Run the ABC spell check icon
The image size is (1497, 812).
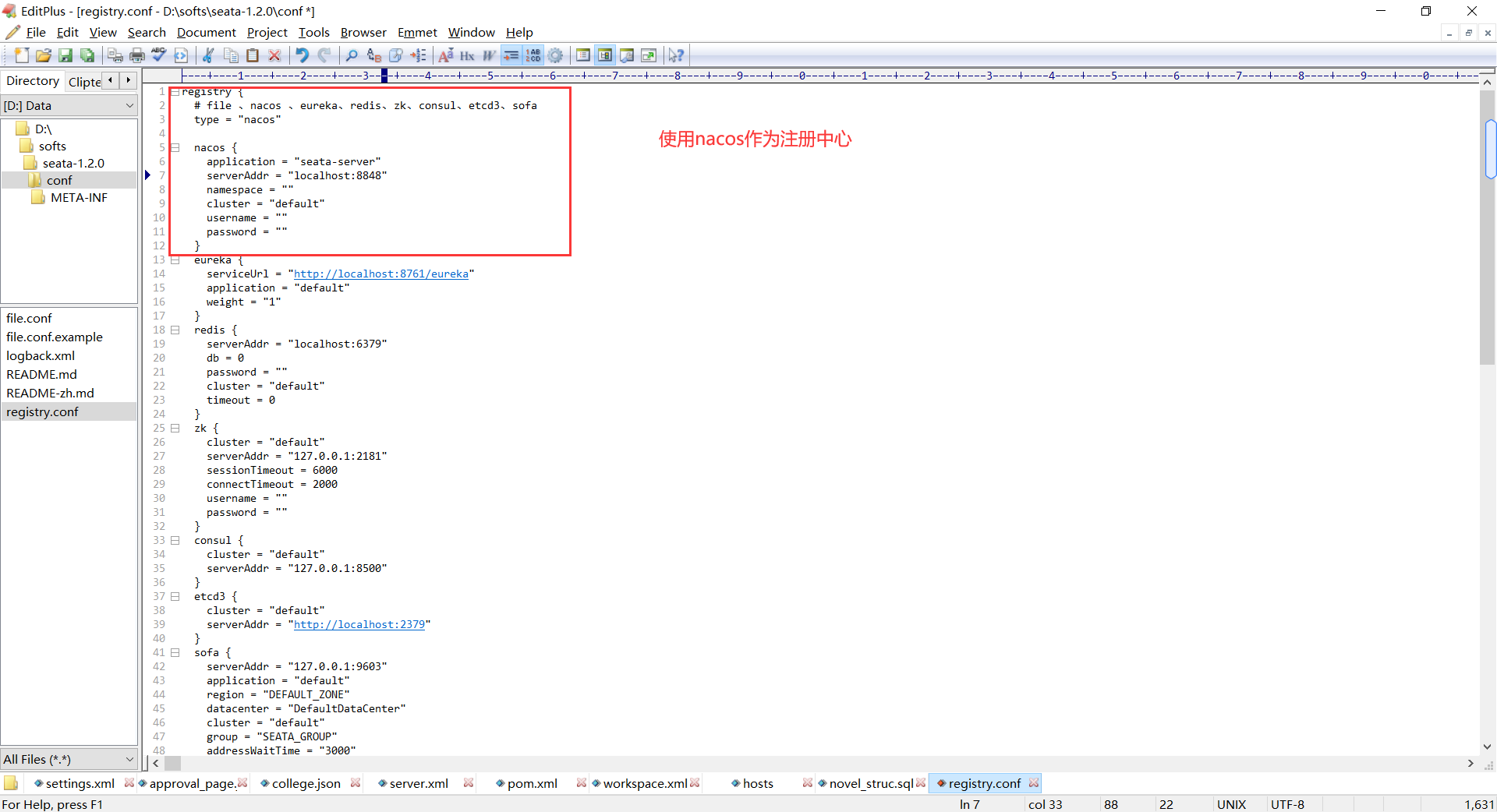pos(159,55)
